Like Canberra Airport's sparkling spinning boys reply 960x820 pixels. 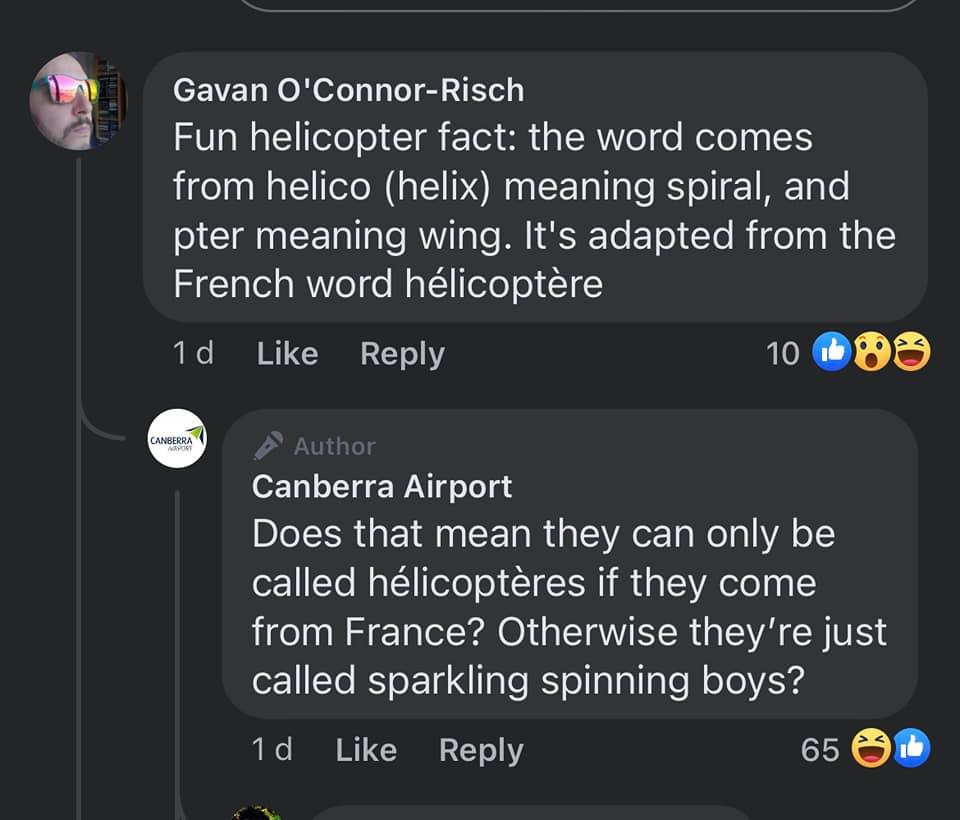pyautogui.click(x=366, y=750)
